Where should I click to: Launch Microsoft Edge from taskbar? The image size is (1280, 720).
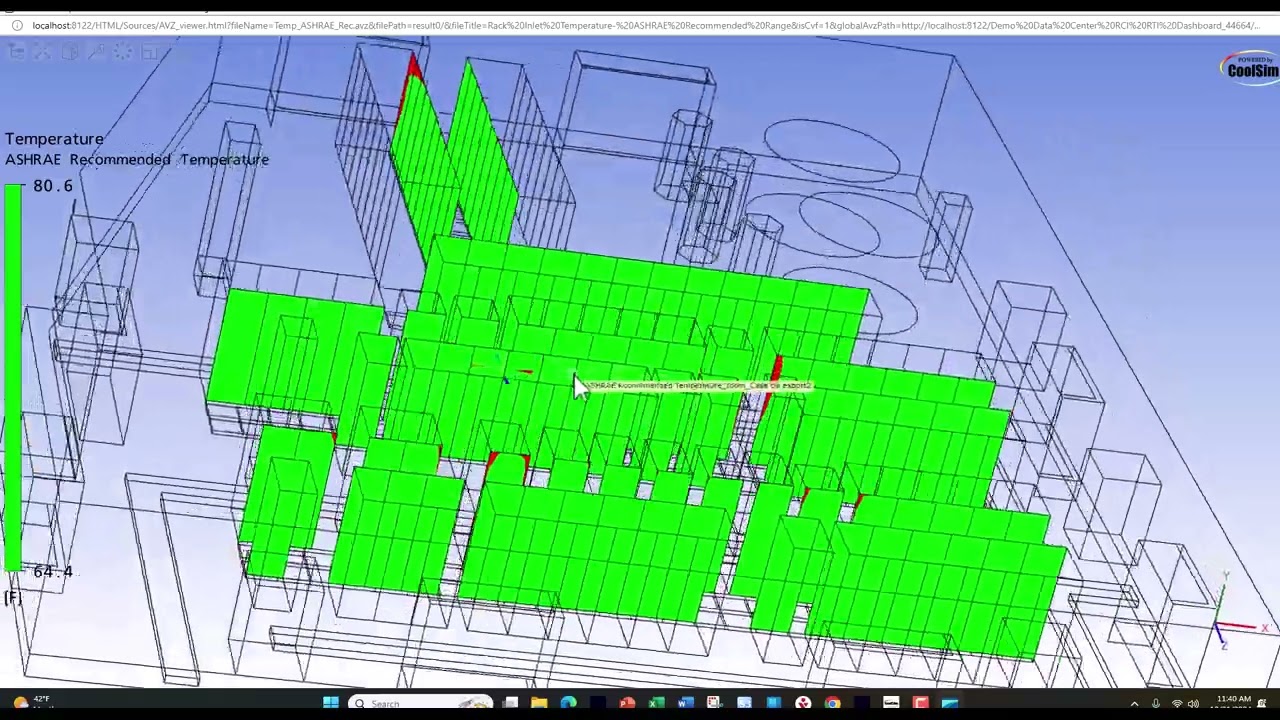[x=568, y=703]
